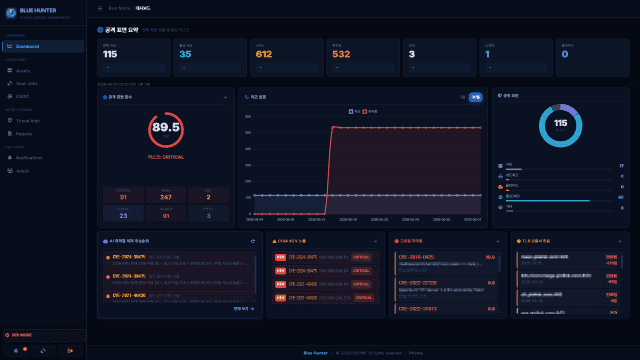
Task: Click the Assets stack icon
Action: 9,70
